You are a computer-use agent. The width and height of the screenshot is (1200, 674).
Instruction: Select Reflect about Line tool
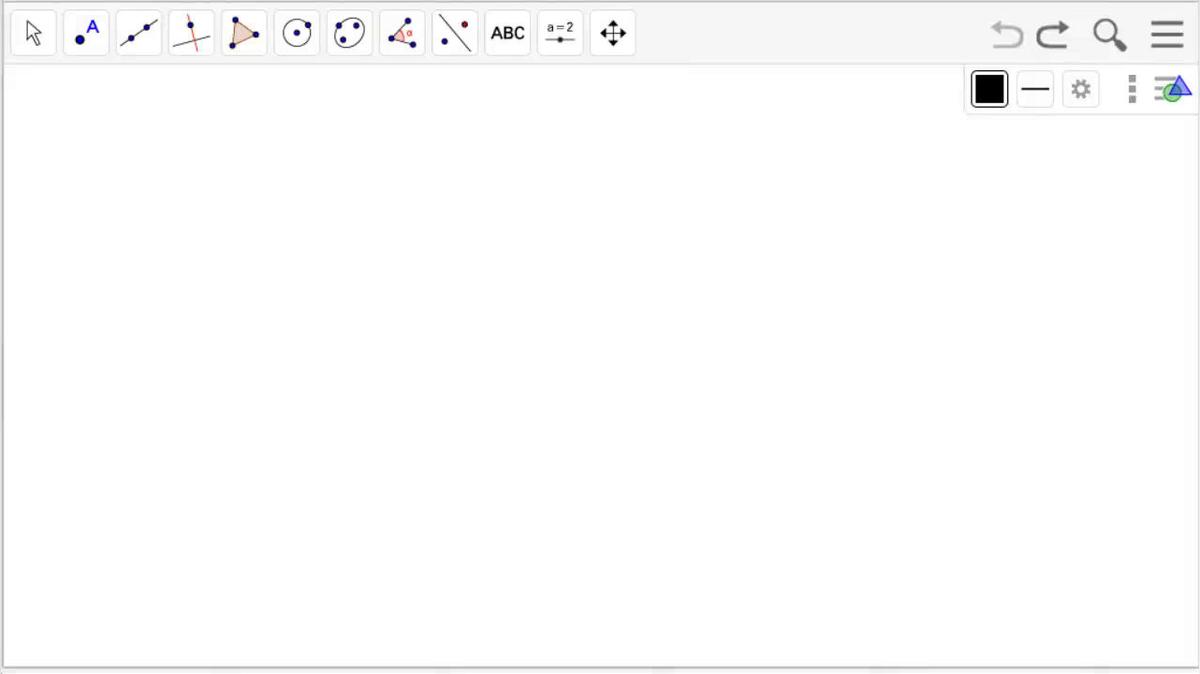455,34
